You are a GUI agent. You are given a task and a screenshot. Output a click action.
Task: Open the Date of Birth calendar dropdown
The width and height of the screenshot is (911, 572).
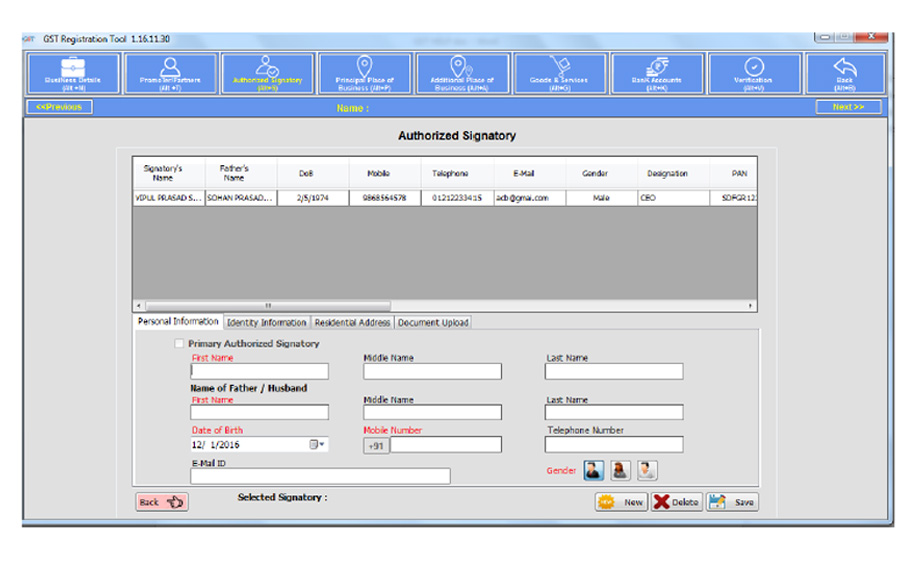(x=317, y=445)
